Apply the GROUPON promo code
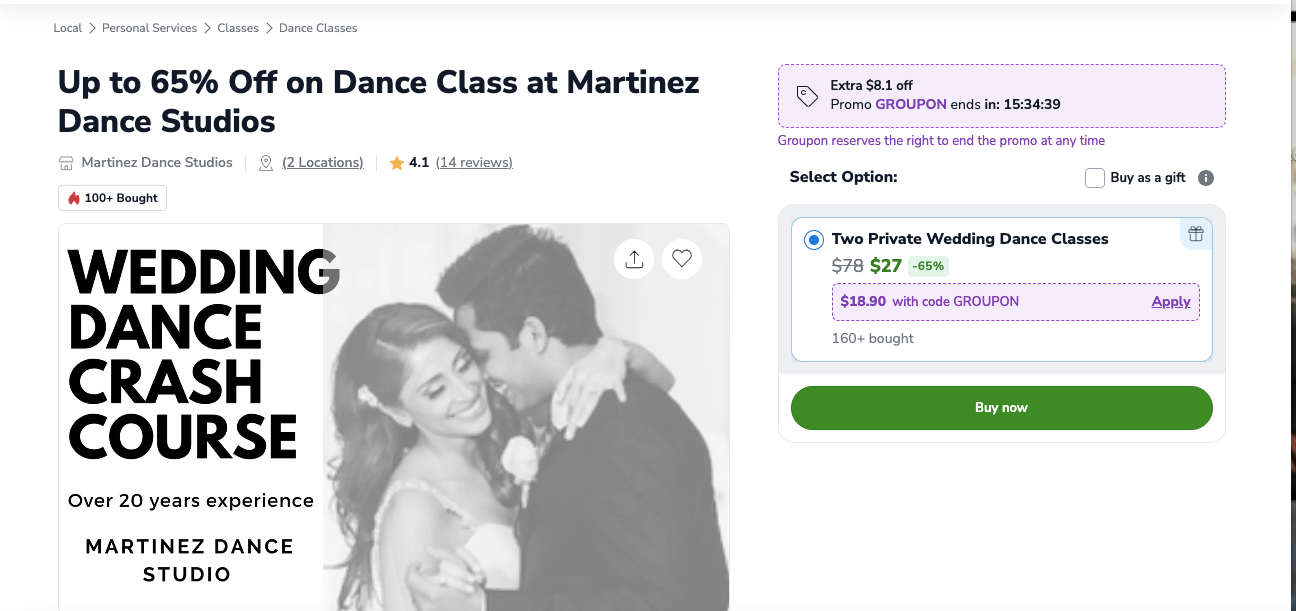The width and height of the screenshot is (1296, 611). tap(1171, 301)
